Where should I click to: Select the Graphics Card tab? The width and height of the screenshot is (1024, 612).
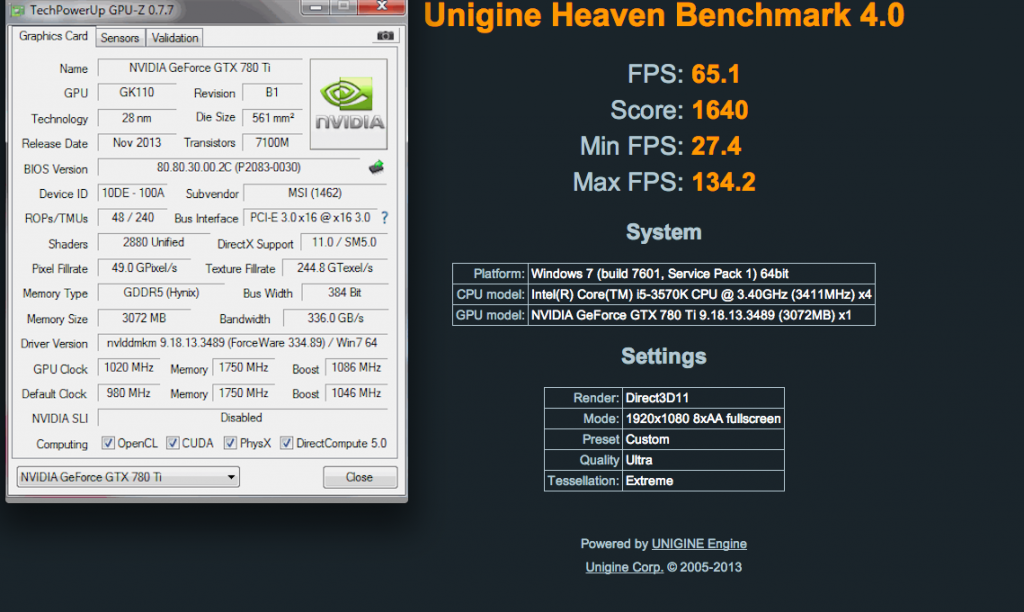pos(54,36)
